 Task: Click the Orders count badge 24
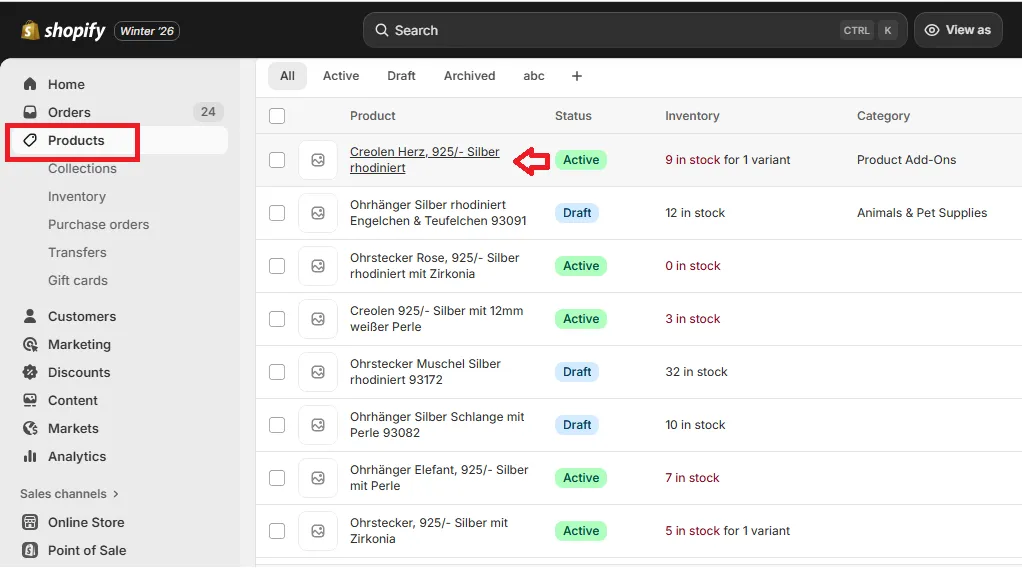click(208, 112)
